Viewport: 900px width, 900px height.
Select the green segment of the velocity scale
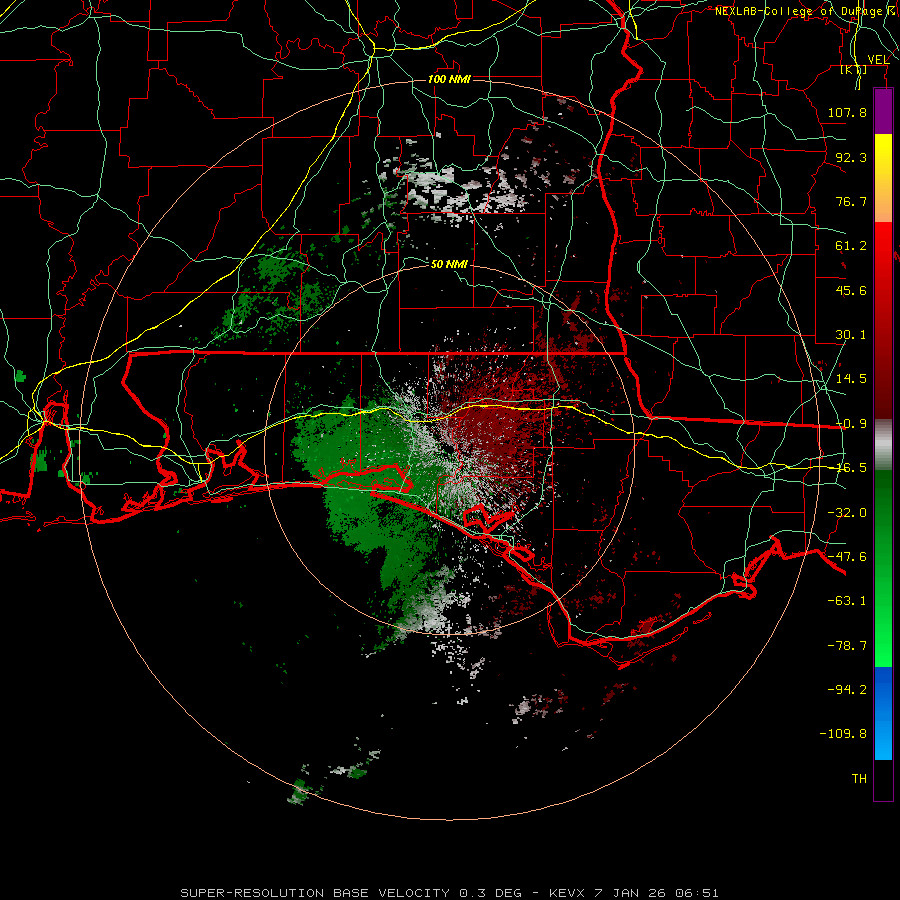pos(883,569)
